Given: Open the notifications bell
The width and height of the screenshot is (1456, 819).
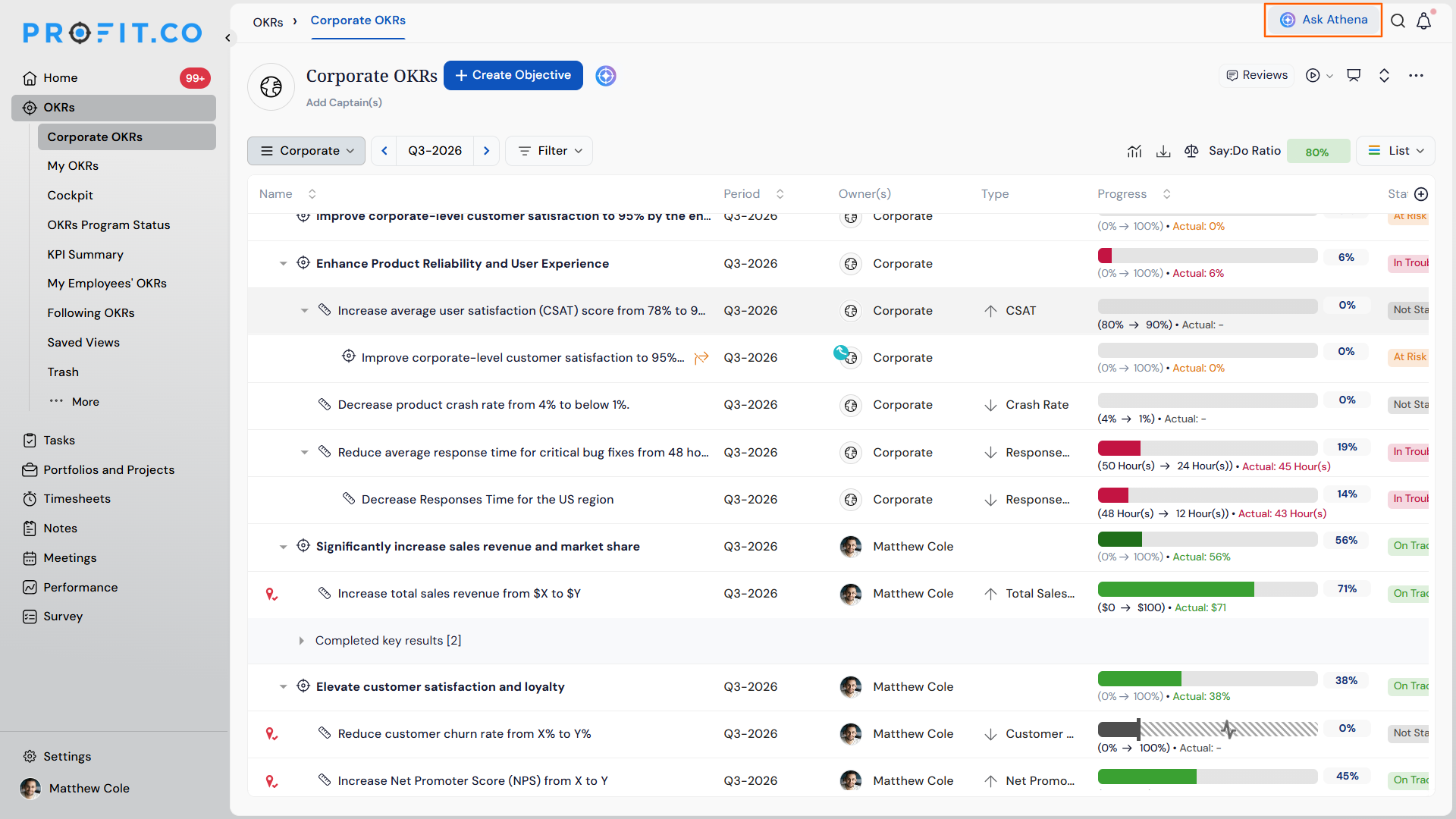Looking at the screenshot, I should coord(1424,20).
